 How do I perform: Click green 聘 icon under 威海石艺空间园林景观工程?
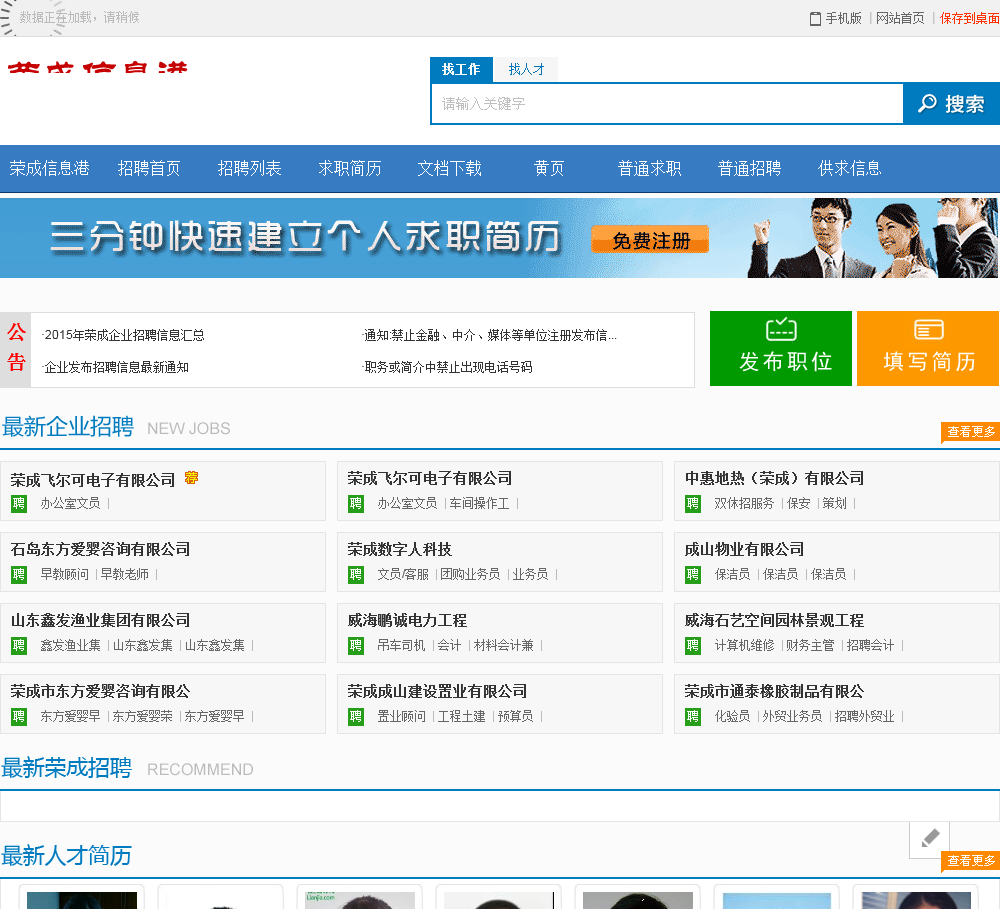pyautogui.click(x=693, y=646)
